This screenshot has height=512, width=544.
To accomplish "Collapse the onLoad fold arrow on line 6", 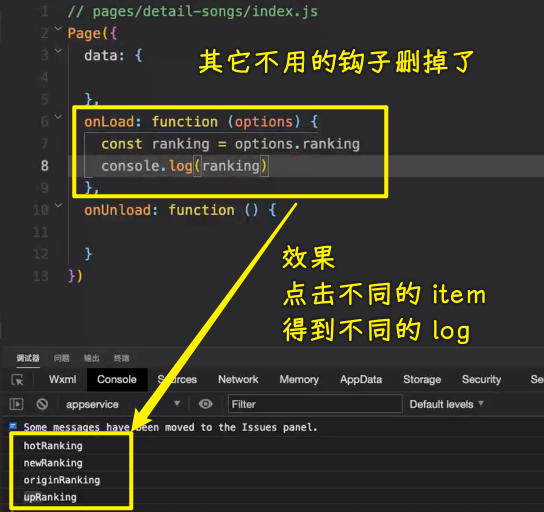I will tap(58, 117).
